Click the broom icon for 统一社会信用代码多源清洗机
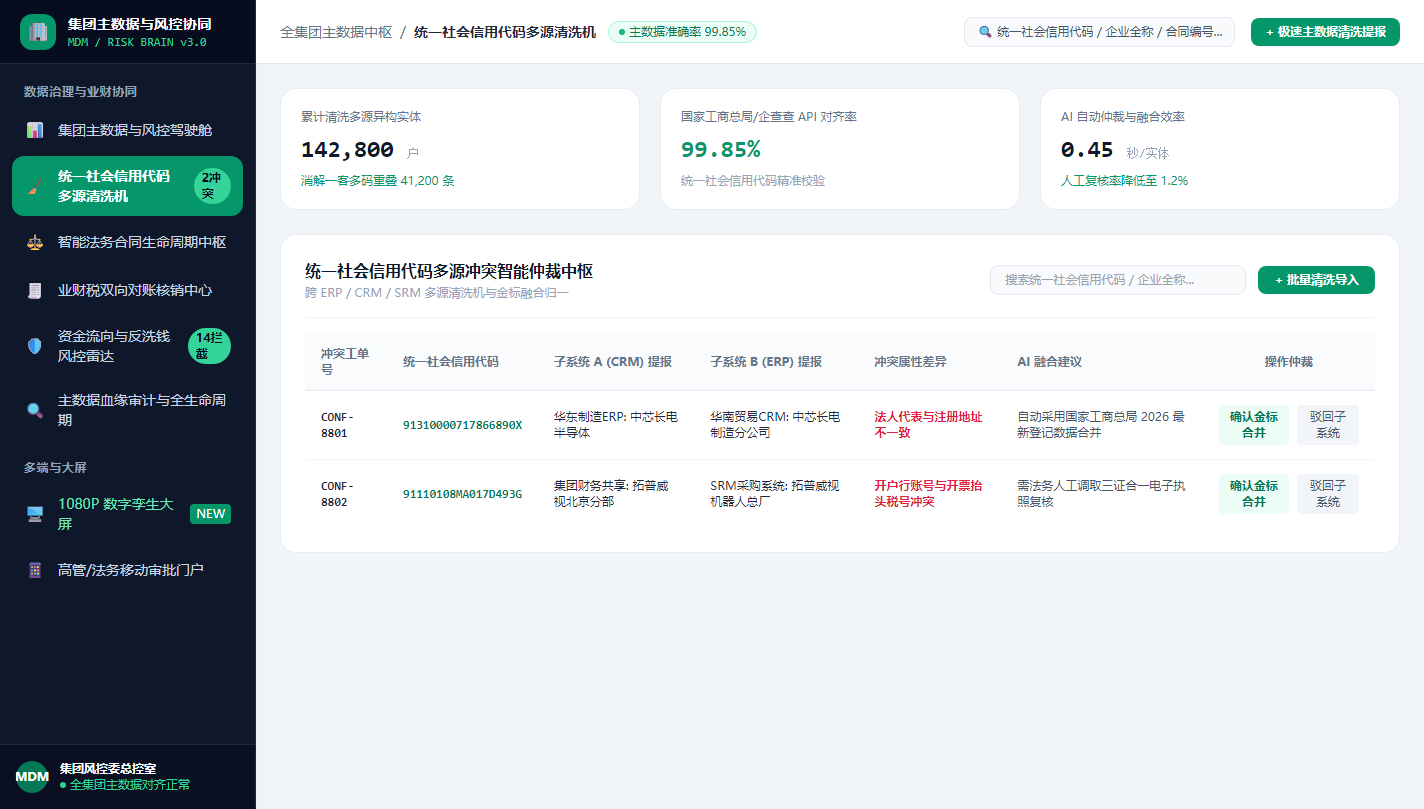This screenshot has height=809, width=1424. (x=35, y=186)
